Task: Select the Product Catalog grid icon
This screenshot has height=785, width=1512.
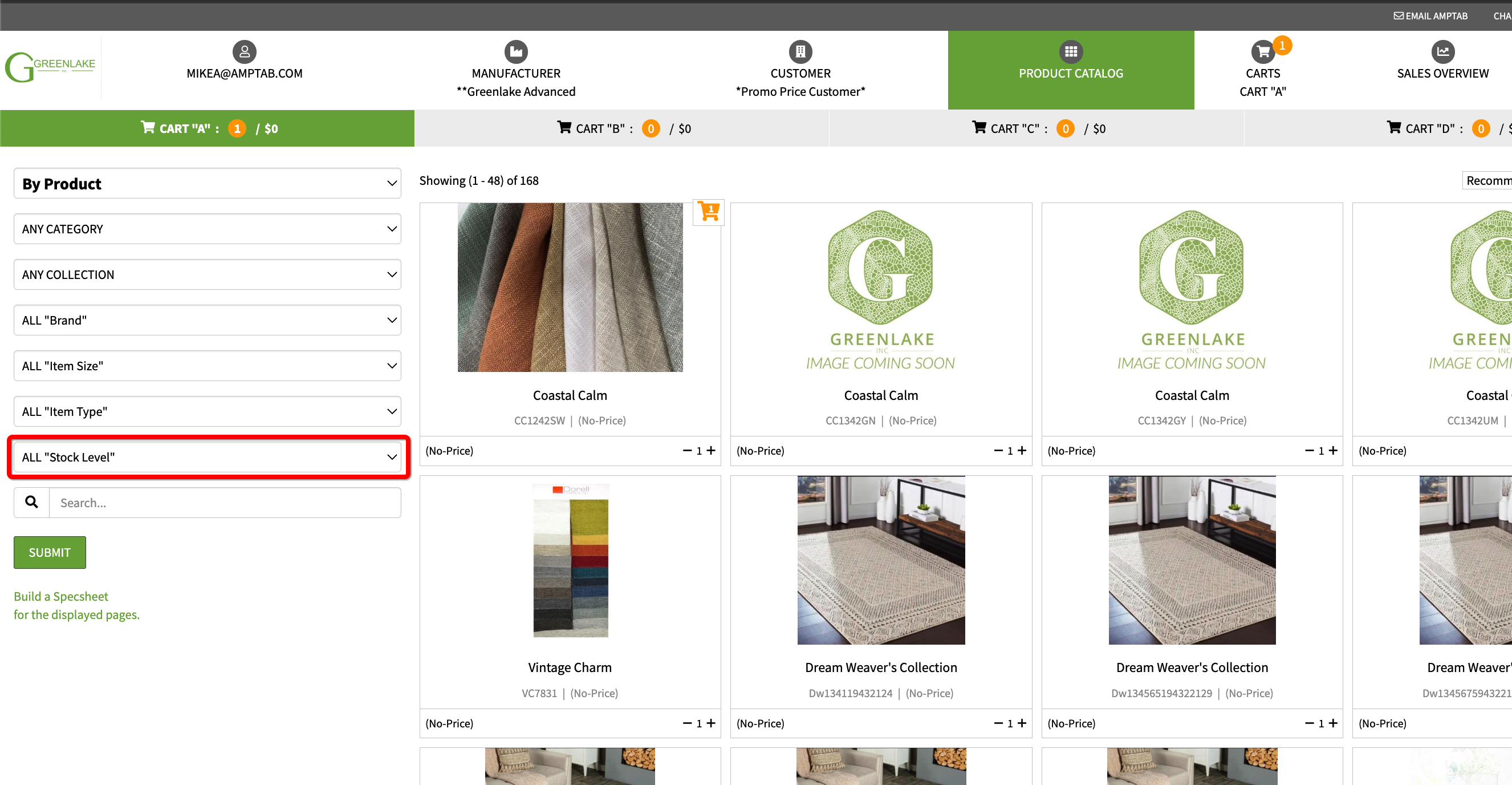Action: click(1070, 52)
